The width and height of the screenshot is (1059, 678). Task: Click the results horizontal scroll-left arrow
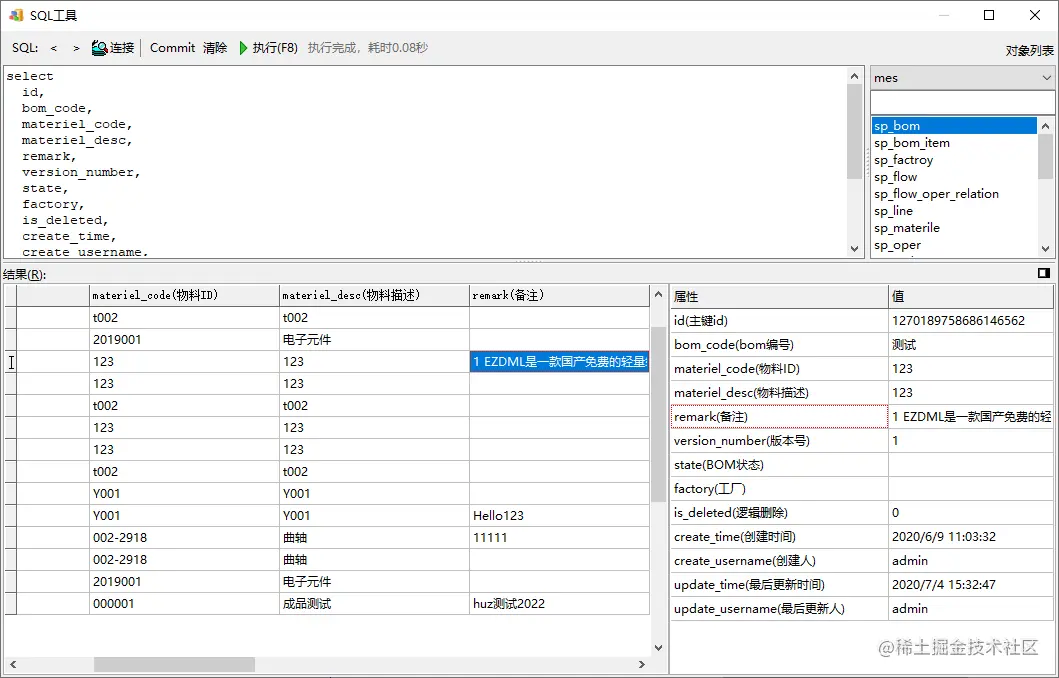coord(12,664)
